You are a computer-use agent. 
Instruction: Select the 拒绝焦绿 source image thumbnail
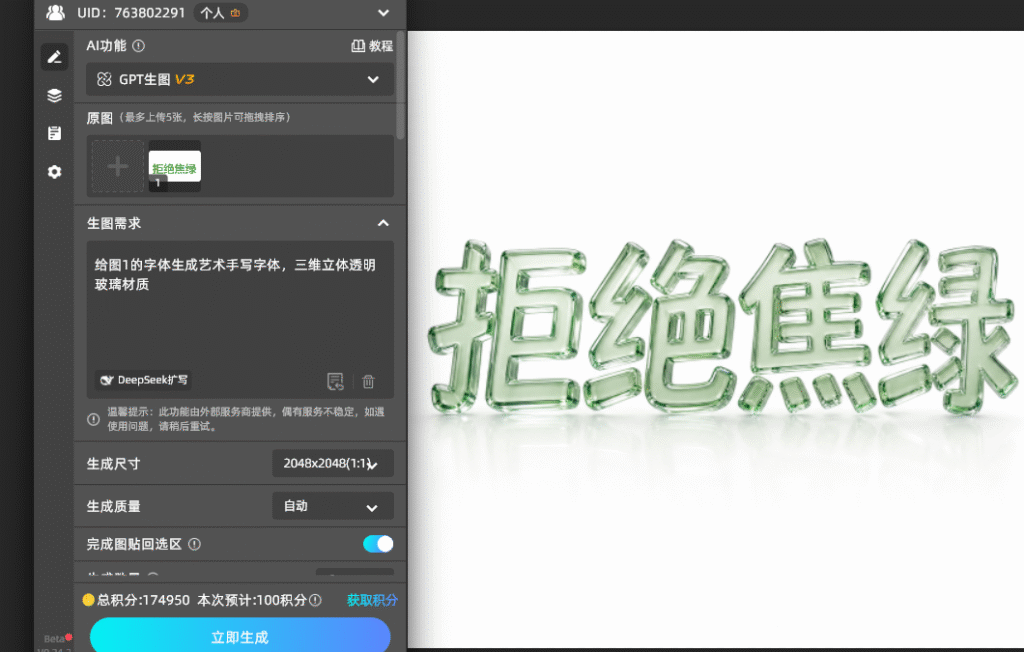pos(174,166)
